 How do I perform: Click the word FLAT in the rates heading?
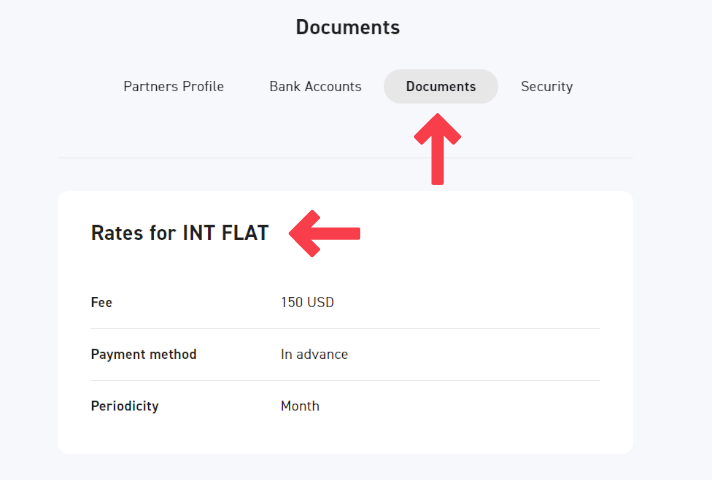pos(245,233)
